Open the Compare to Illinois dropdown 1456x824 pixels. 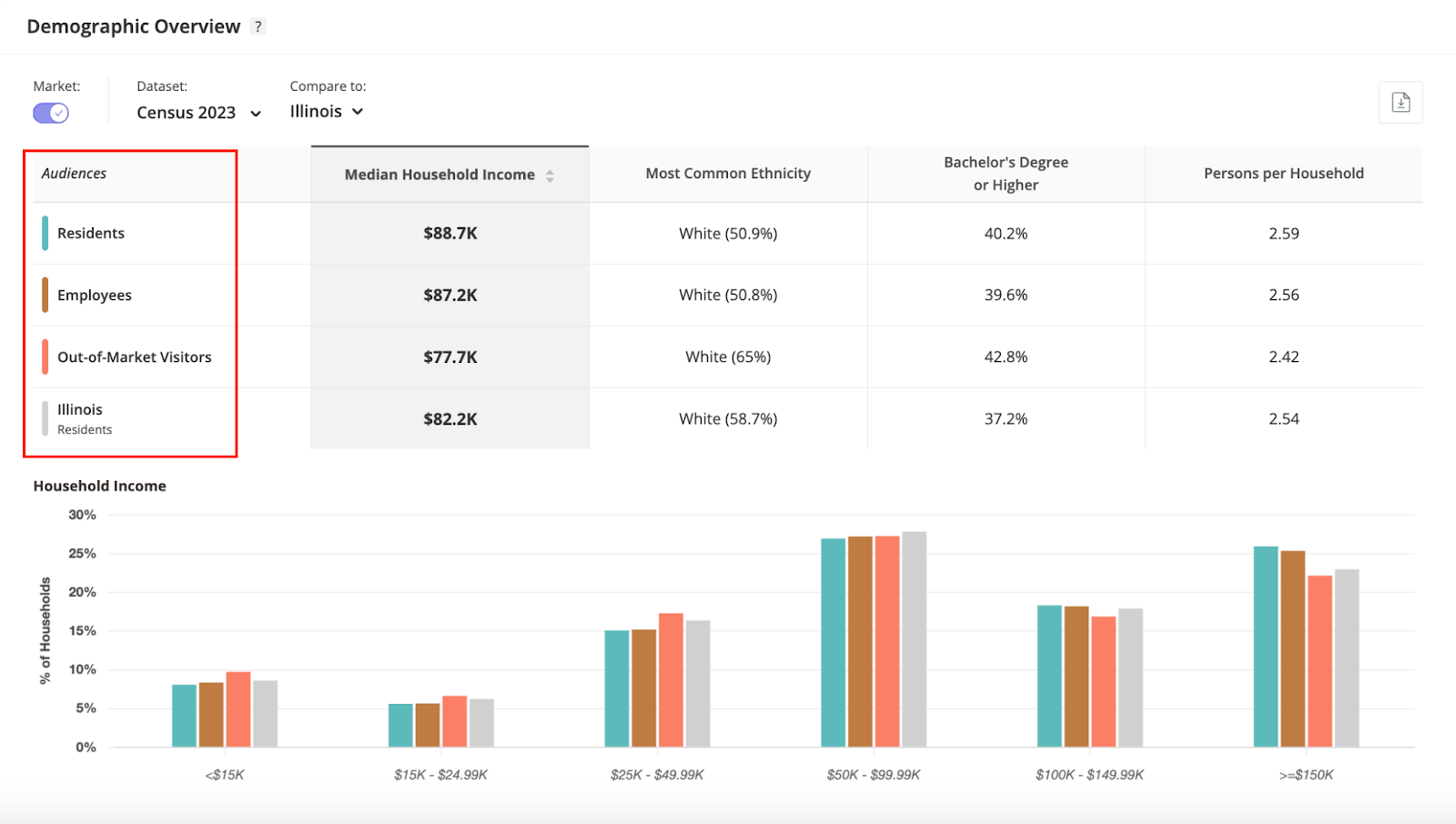click(x=327, y=111)
